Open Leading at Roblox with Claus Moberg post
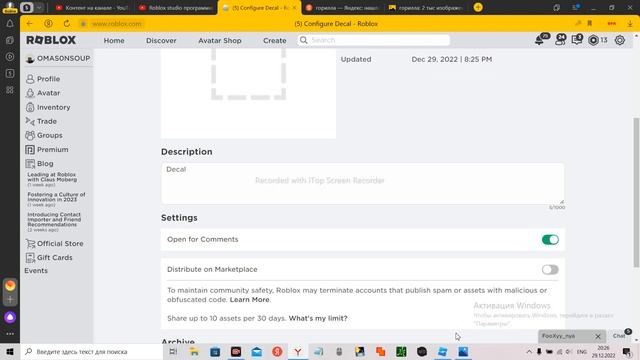The height and width of the screenshot is (360, 640). point(52,178)
